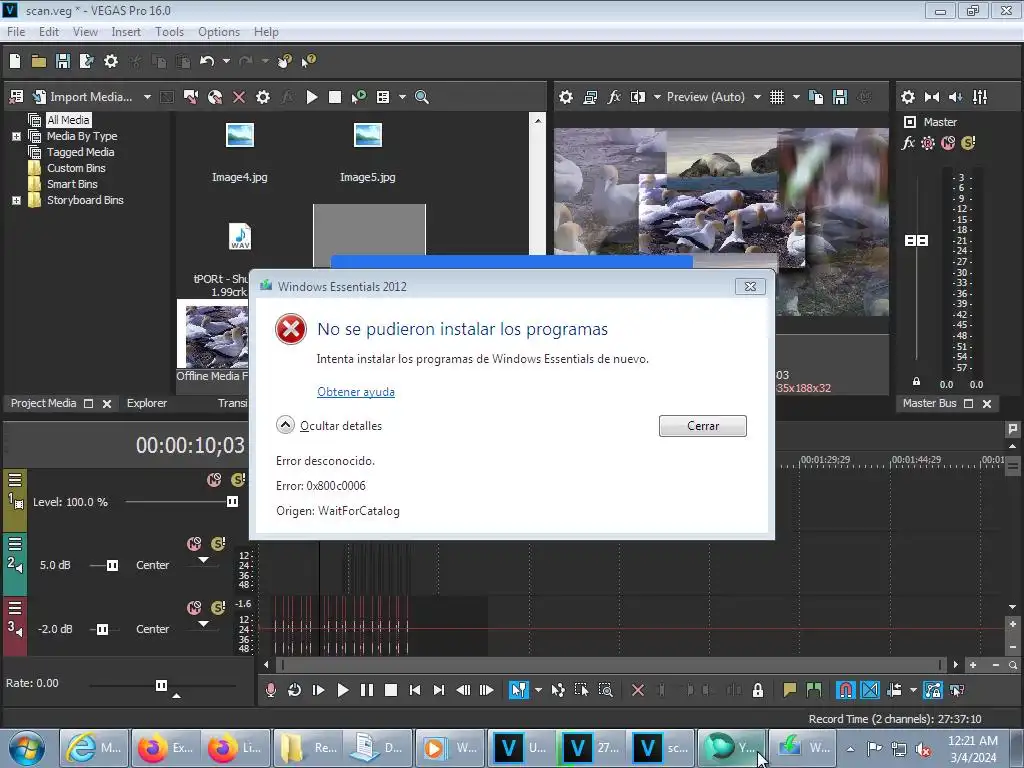Click Master FX button
The image size is (1024, 768).
click(x=908, y=143)
